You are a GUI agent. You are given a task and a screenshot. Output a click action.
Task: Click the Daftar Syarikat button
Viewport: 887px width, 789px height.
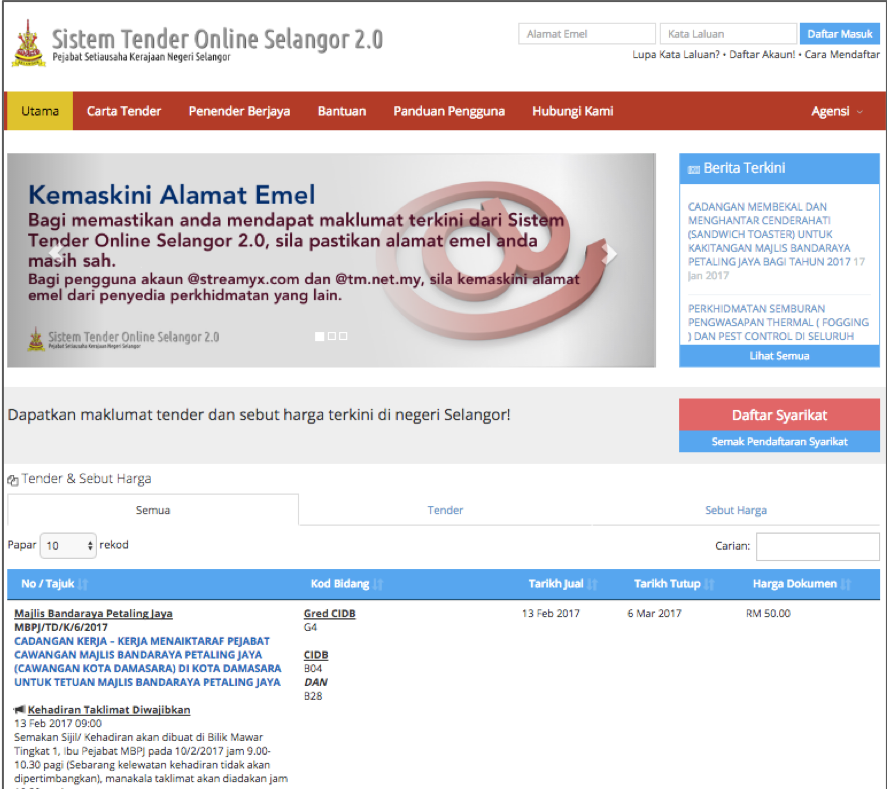780,415
